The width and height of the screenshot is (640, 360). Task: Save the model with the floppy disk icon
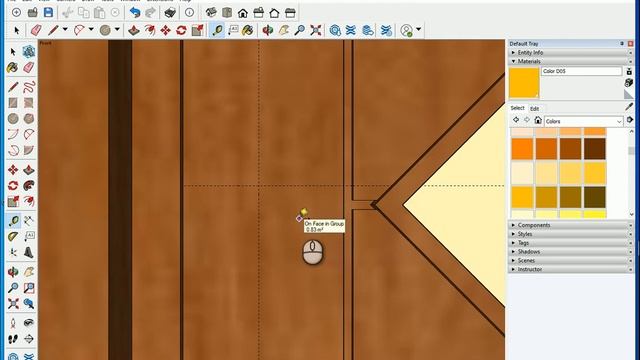point(48,13)
